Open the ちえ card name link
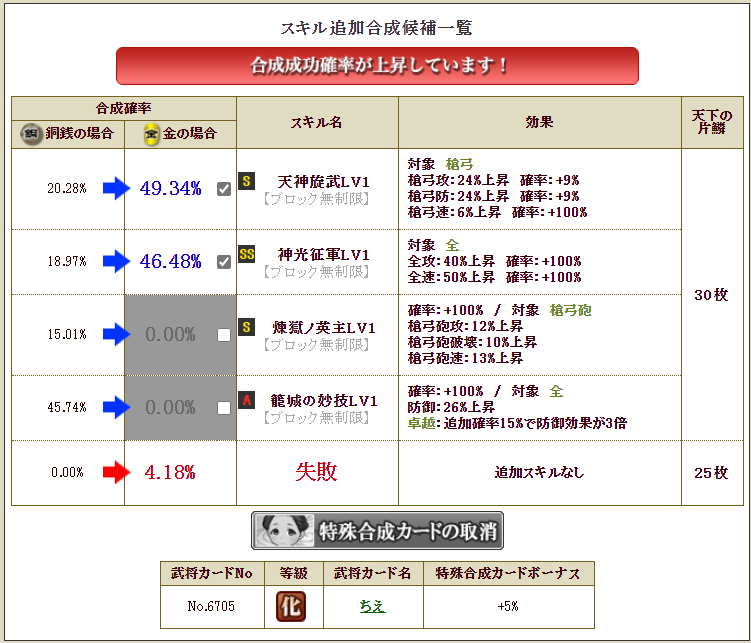Image resolution: width=751 pixels, height=643 pixels. (372, 606)
